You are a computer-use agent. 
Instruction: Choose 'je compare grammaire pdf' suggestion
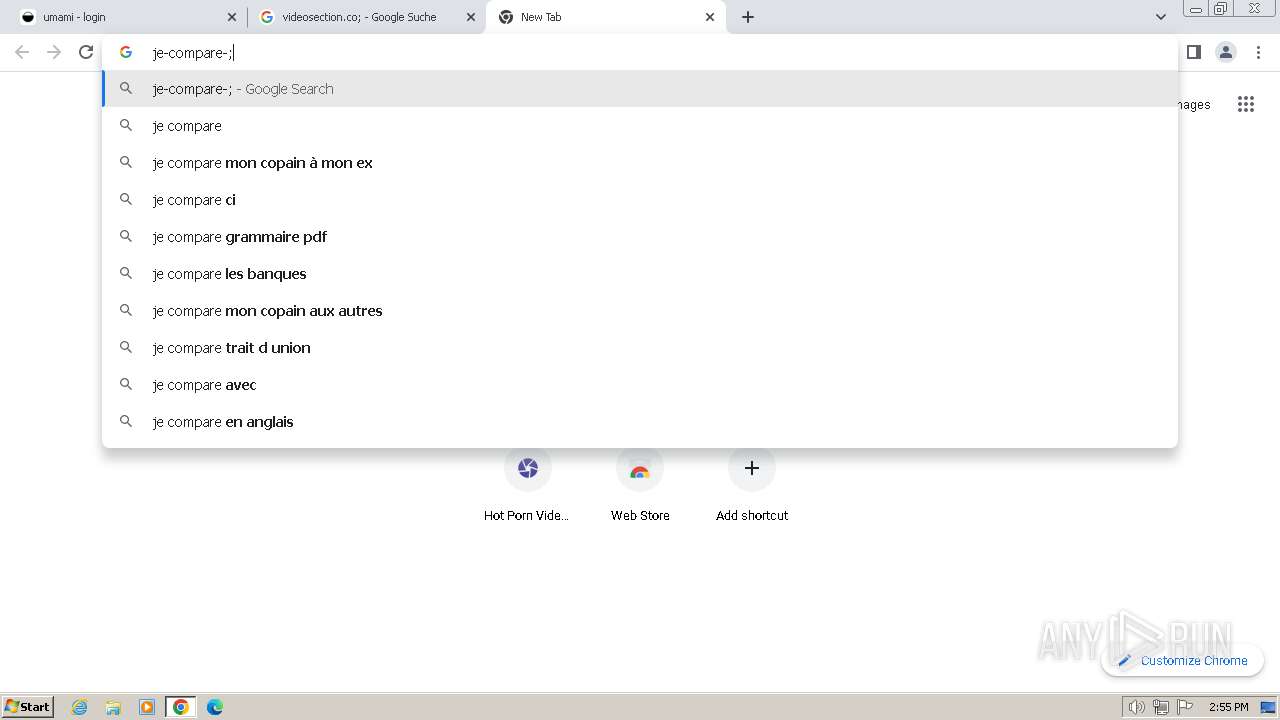[x=640, y=237]
